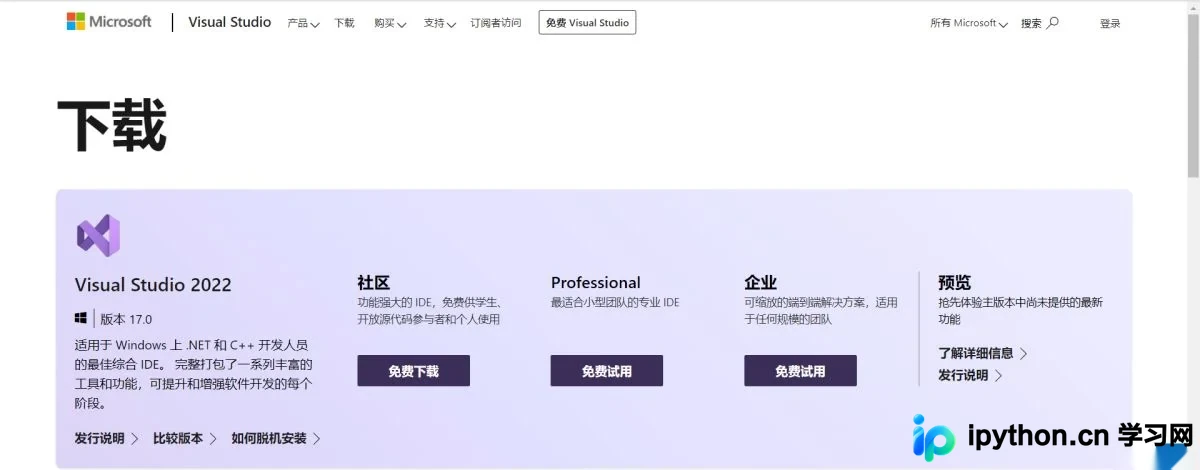Click the Professional edition heading

coord(596,283)
